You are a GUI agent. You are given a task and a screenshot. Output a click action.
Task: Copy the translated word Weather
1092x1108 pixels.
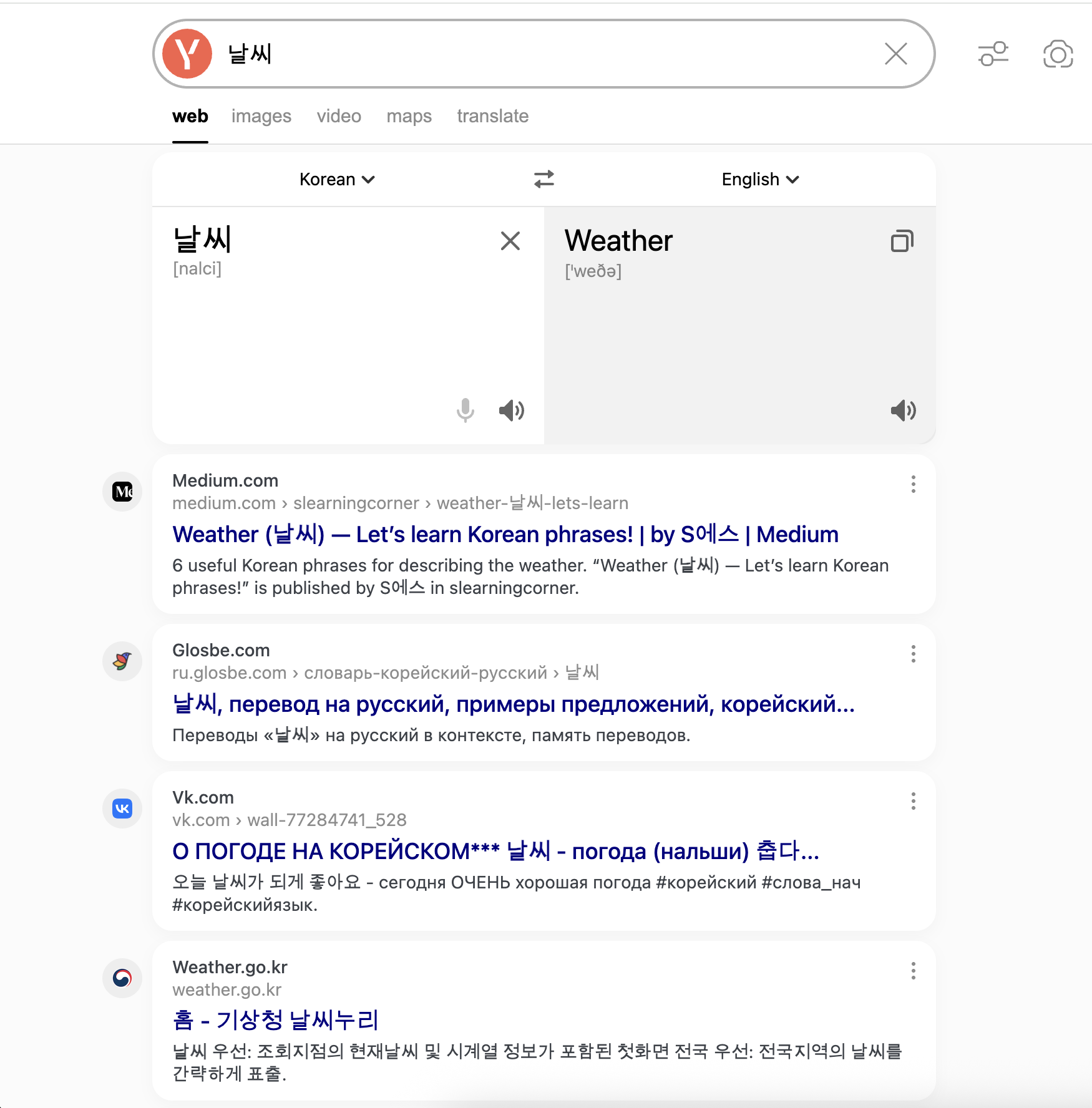point(902,241)
